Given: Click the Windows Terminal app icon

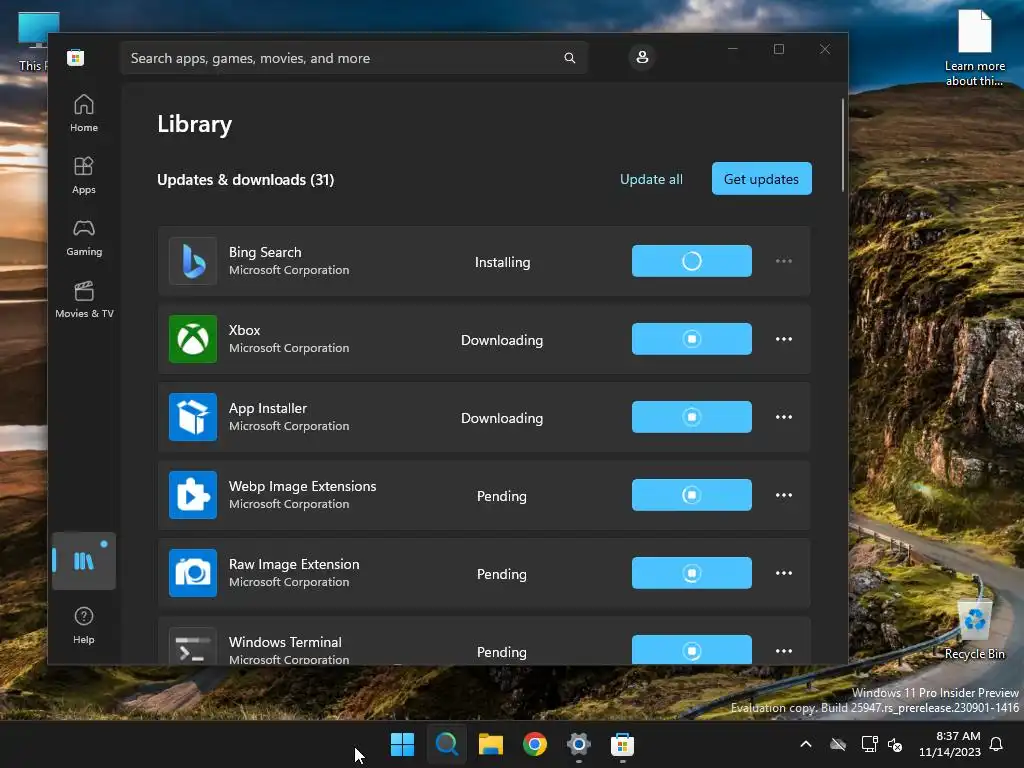Looking at the screenshot, I should 193,647.
